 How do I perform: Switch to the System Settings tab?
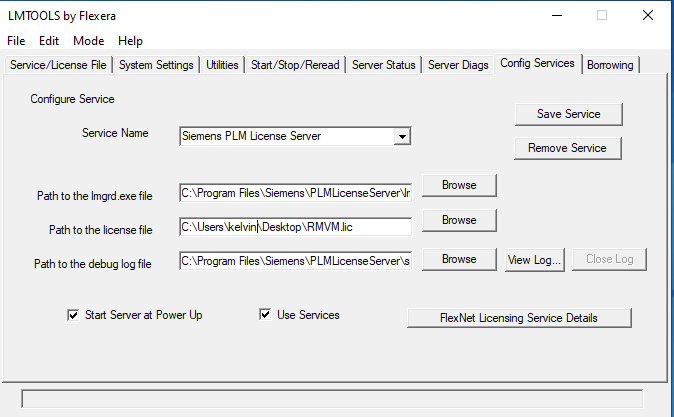(155, 65)
